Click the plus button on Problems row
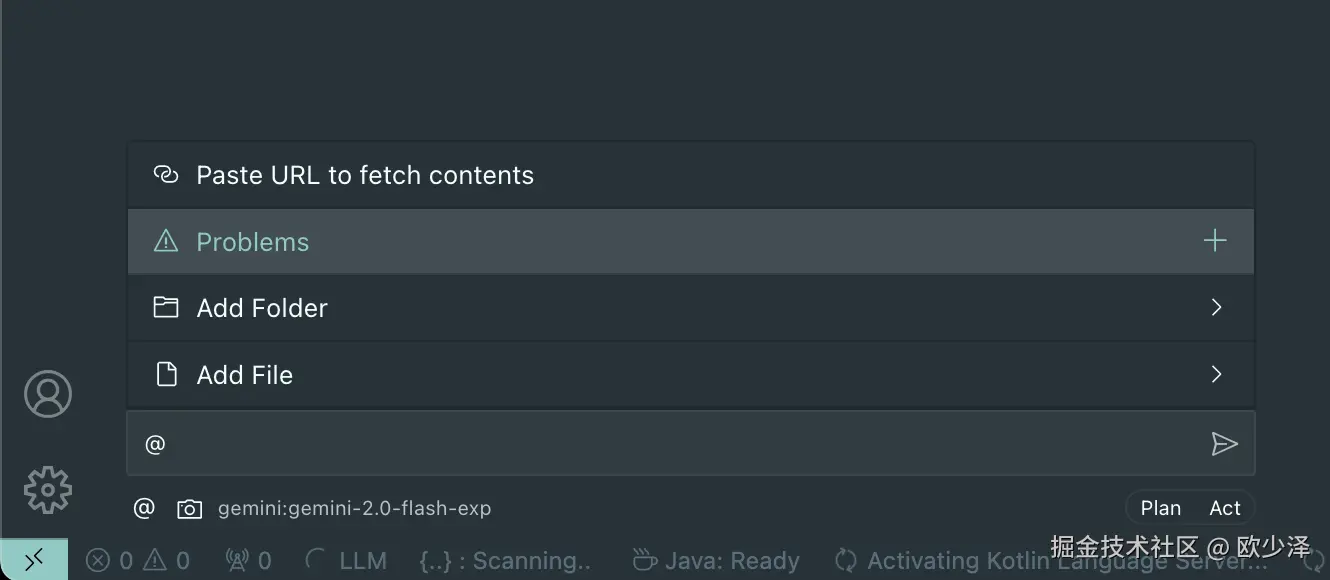 pyautogui.click(x=1215, y=241)
